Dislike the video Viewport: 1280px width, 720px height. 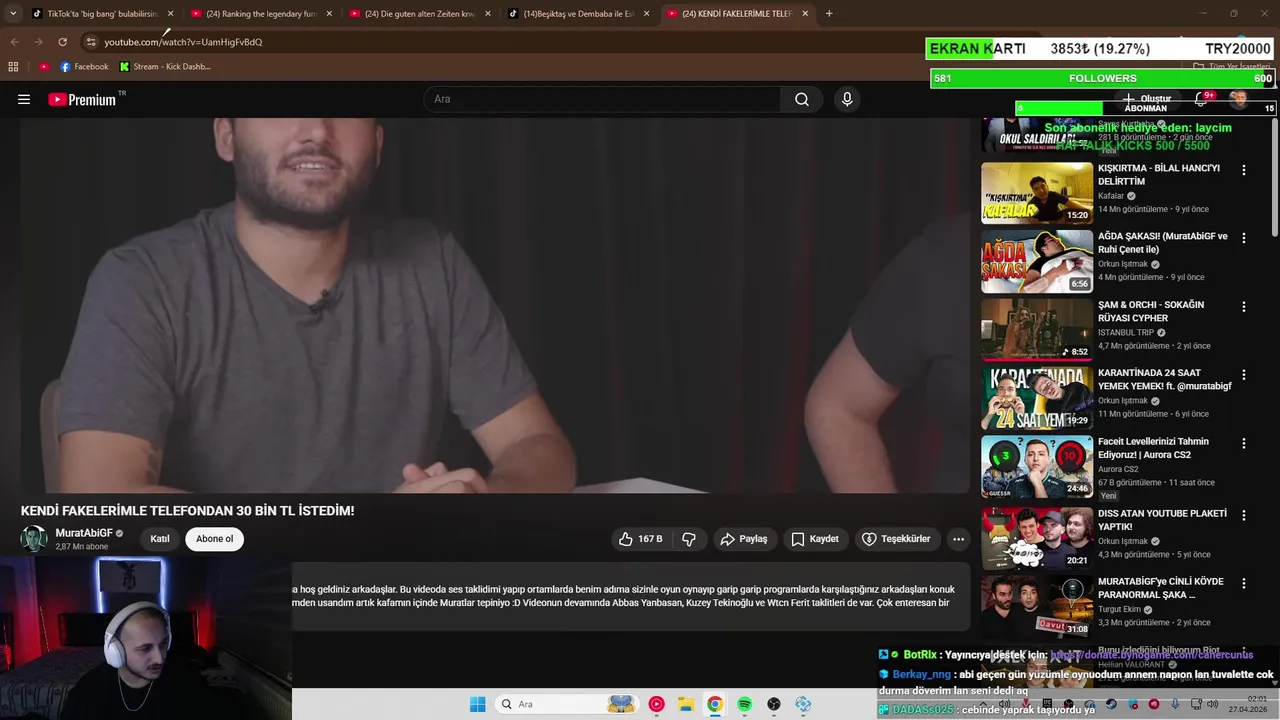click(689, 539)
